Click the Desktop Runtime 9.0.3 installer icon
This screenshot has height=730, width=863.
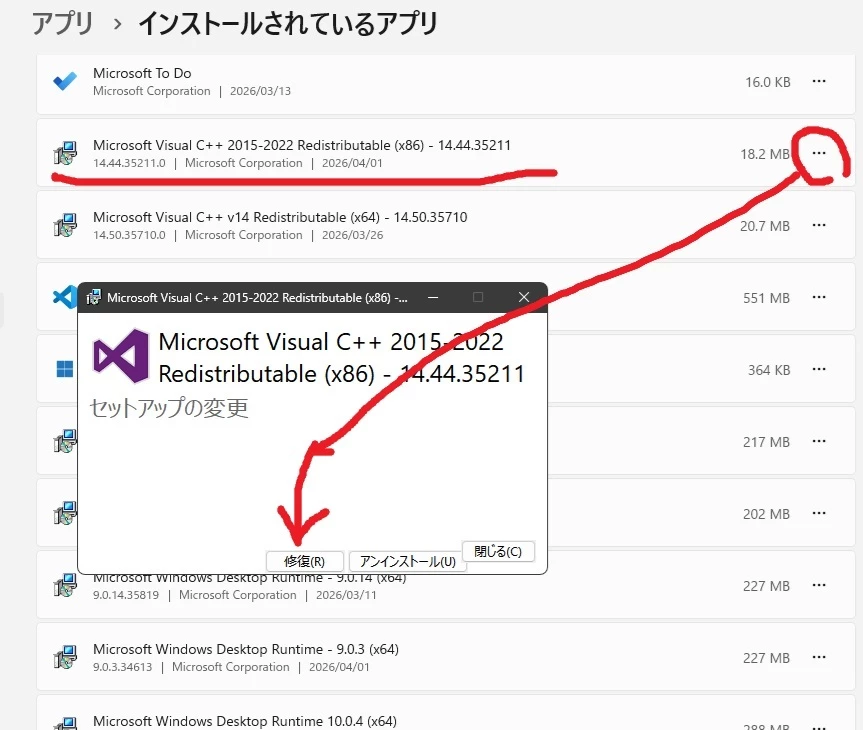click(65, 658)
